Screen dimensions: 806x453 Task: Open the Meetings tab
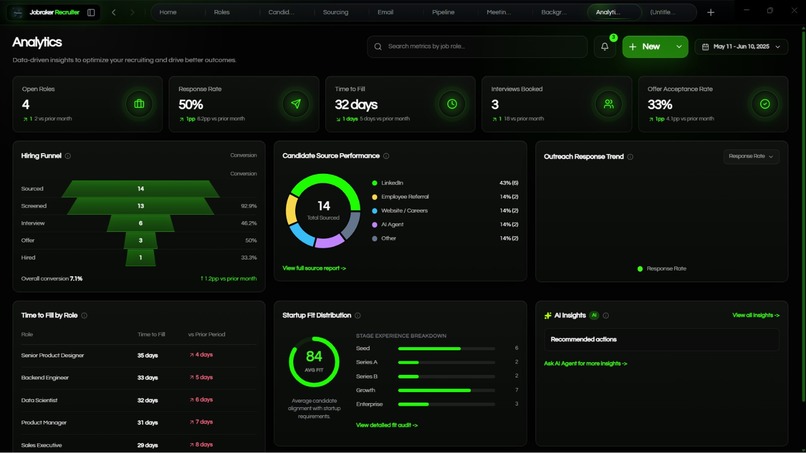[x=499, y=12]
